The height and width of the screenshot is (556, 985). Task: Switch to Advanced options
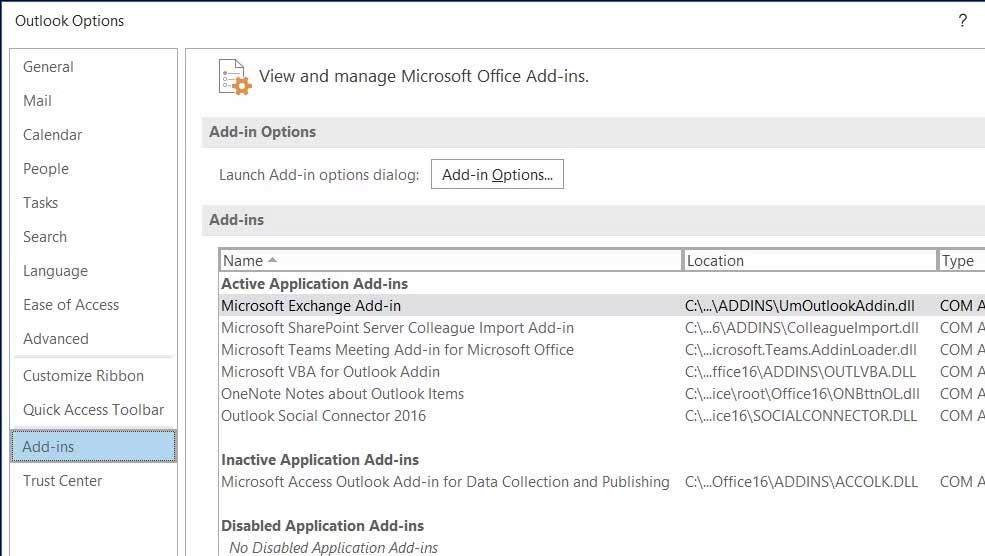click(x=56, y=339)
